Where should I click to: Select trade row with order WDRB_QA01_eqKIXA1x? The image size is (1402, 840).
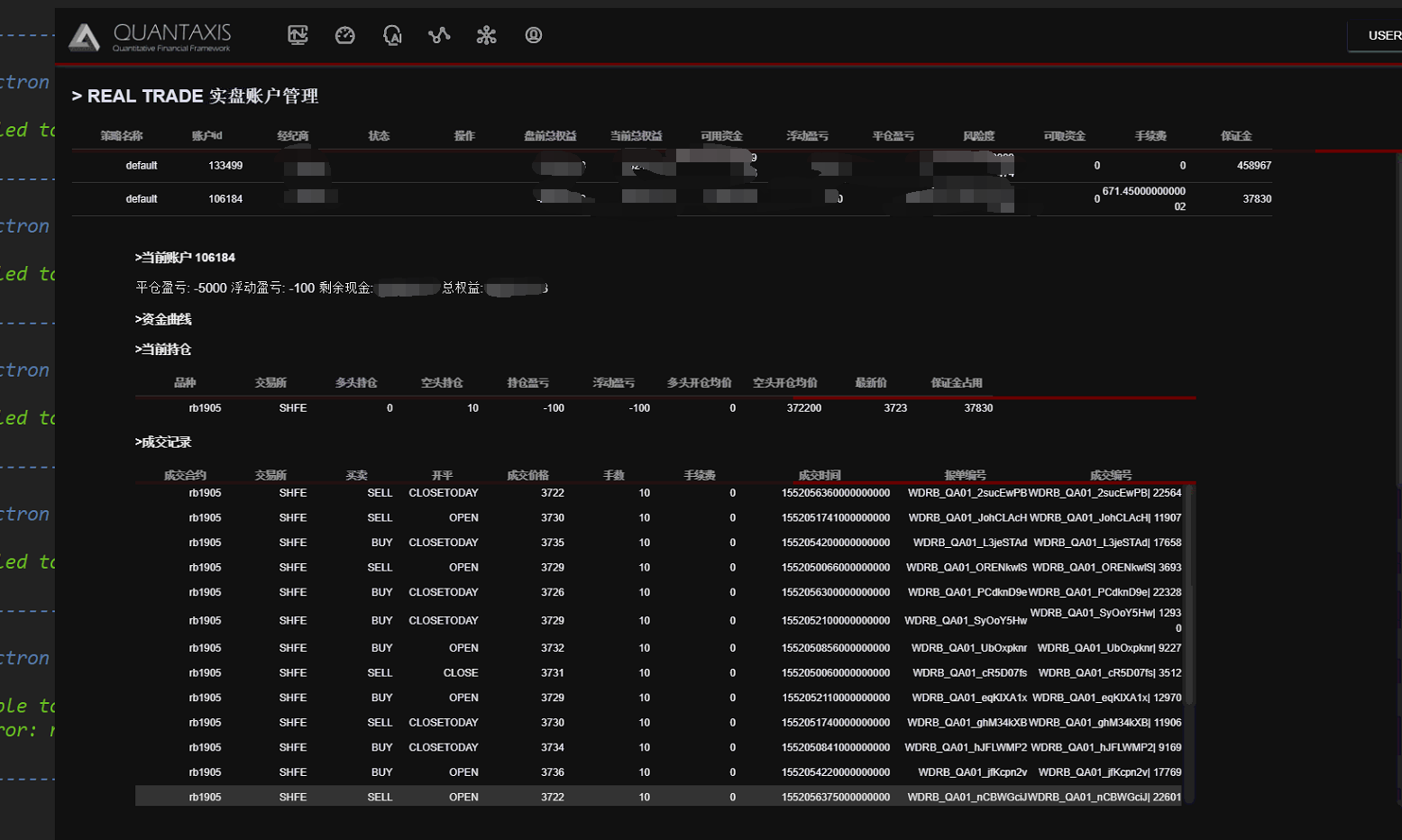coord(659,698)
